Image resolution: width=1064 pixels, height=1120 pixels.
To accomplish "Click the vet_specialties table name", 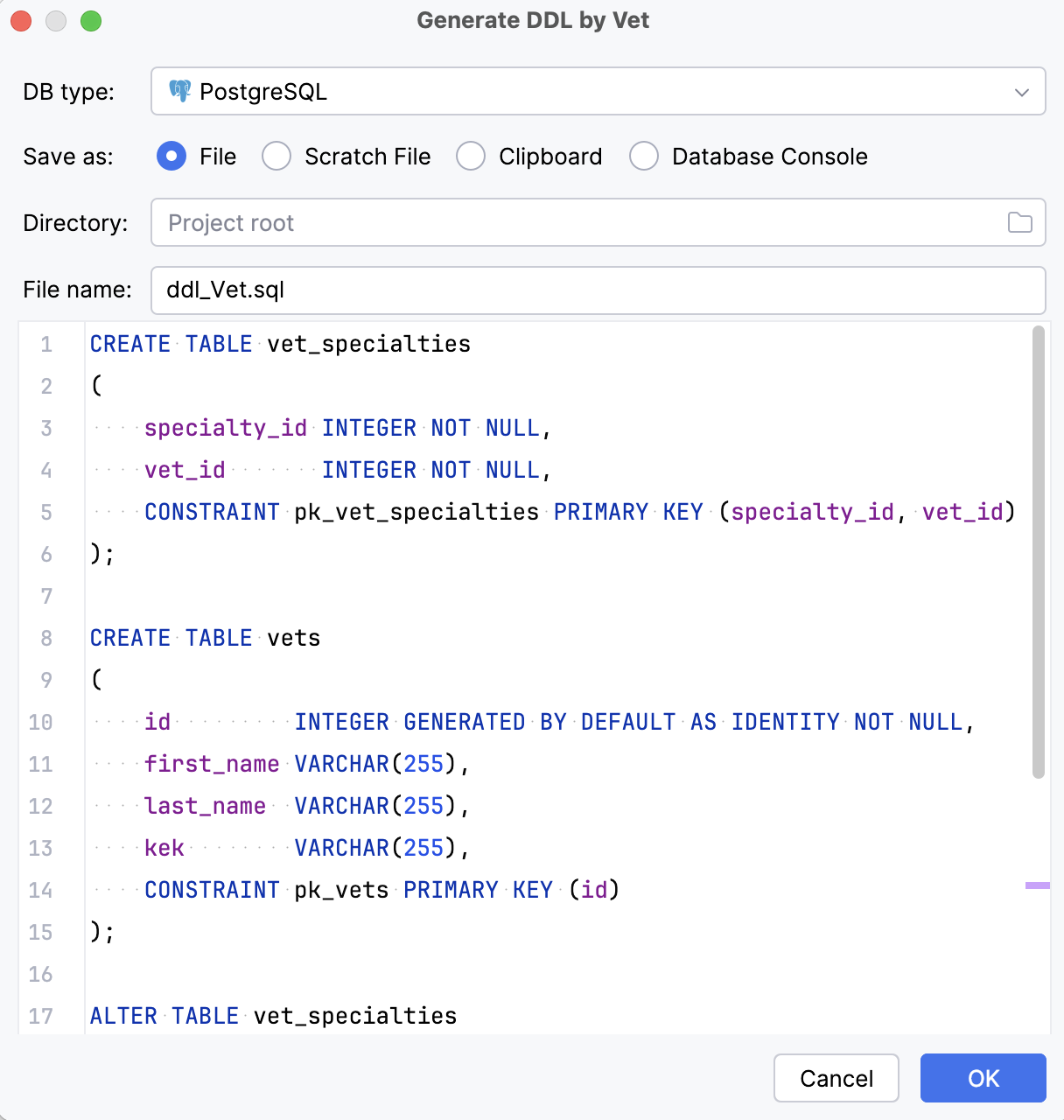I will point(367,344).
